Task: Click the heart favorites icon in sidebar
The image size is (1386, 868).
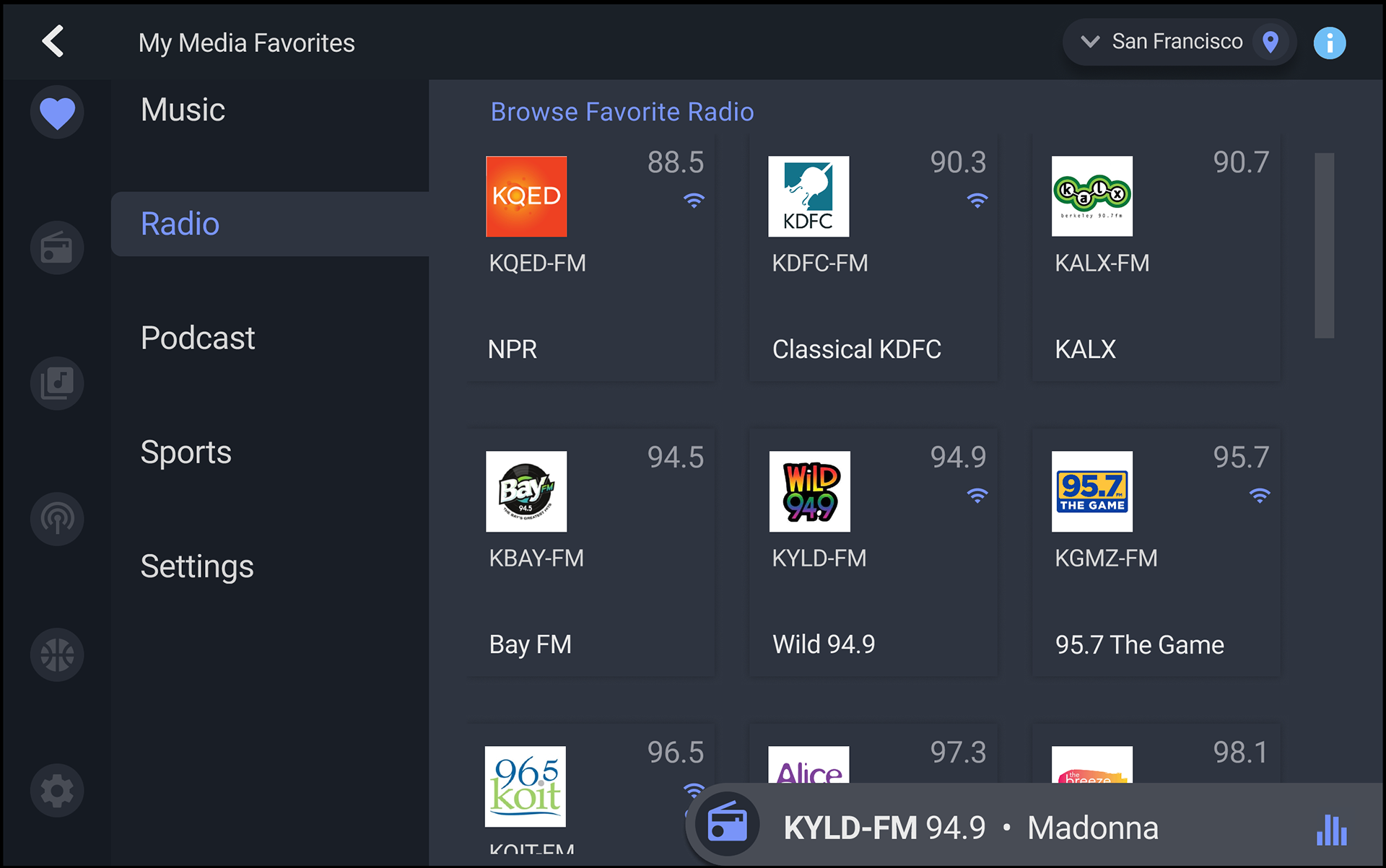Action: pos(57,113)
